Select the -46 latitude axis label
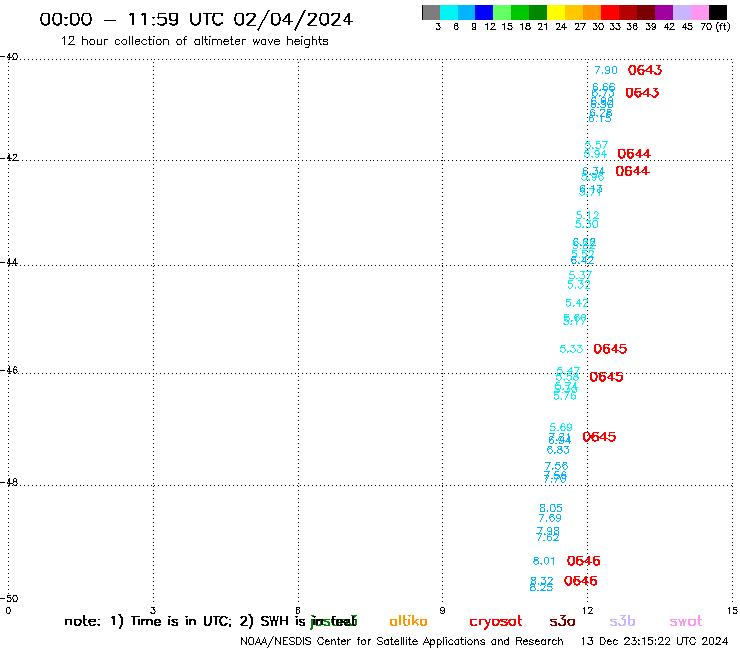The height and width of the screenshot is (650, 740). pos(9,370)
